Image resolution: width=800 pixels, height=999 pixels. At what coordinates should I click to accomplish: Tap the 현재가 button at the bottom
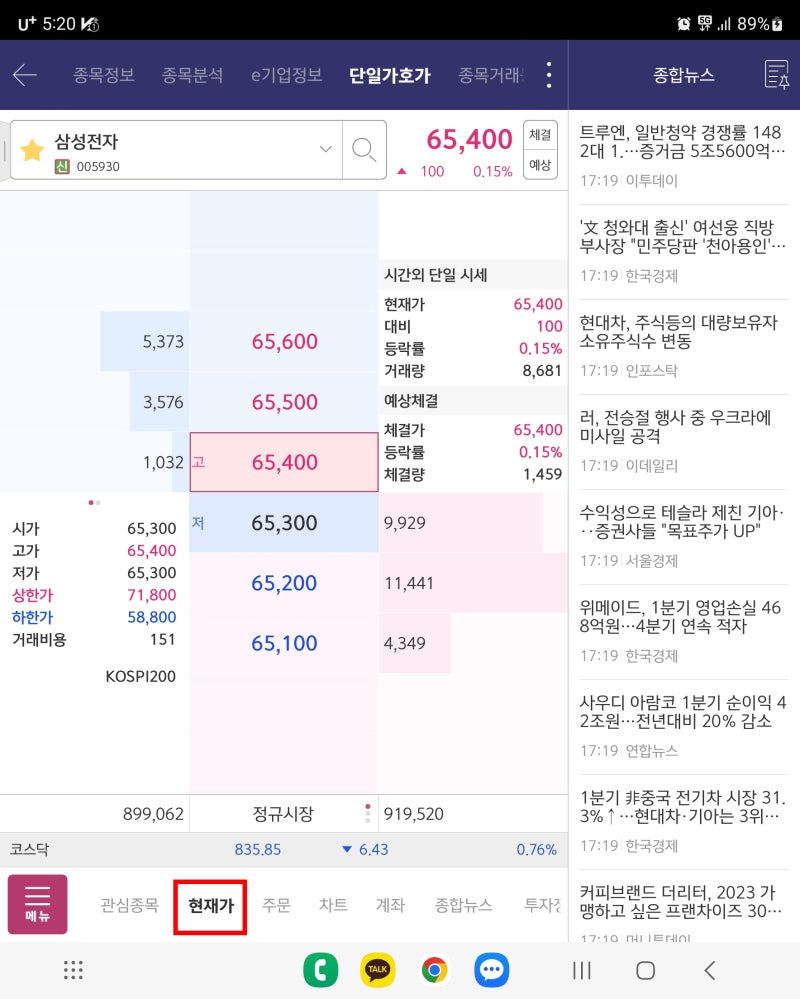[210, 903]
